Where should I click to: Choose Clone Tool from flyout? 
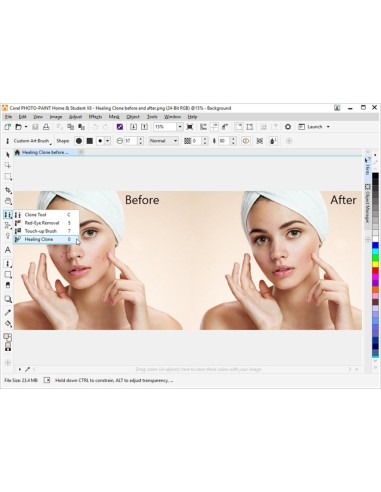point(47,215)
